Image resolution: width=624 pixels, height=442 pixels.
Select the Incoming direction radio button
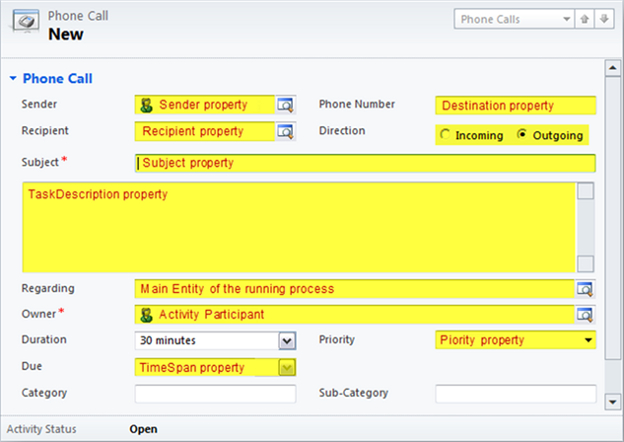tap(445, 136)
